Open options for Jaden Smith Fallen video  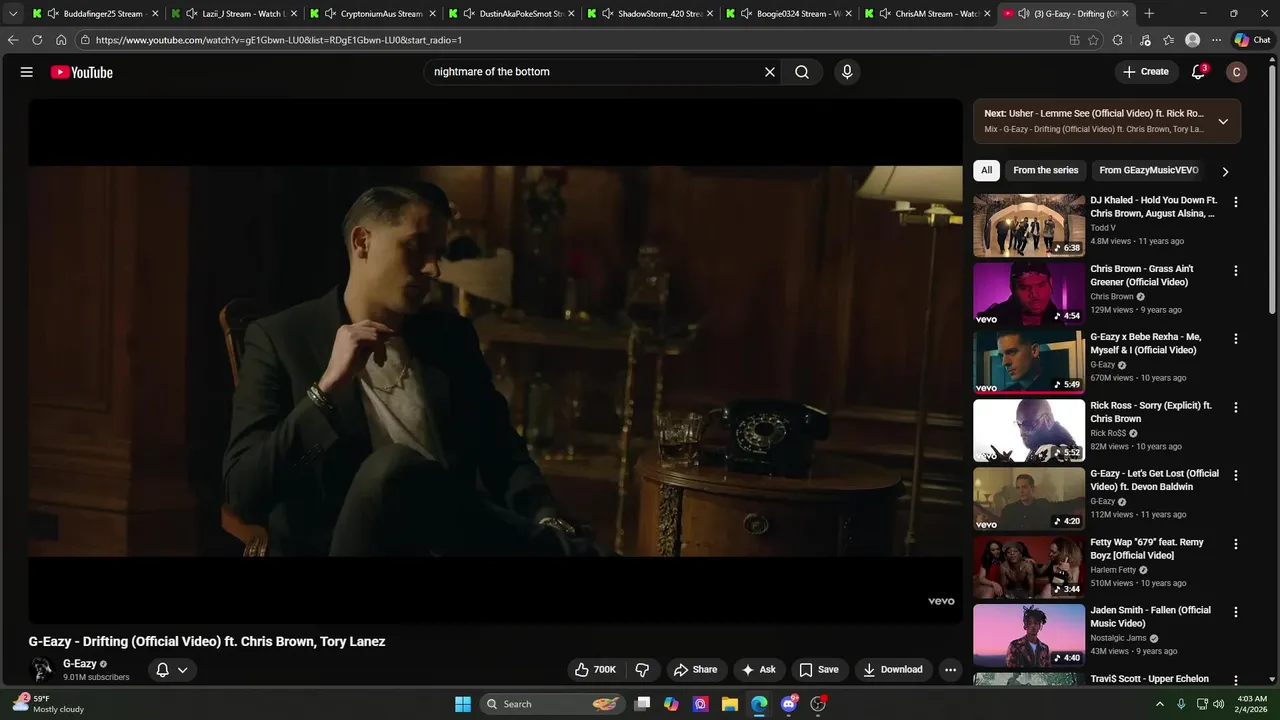click(1236, 612)
